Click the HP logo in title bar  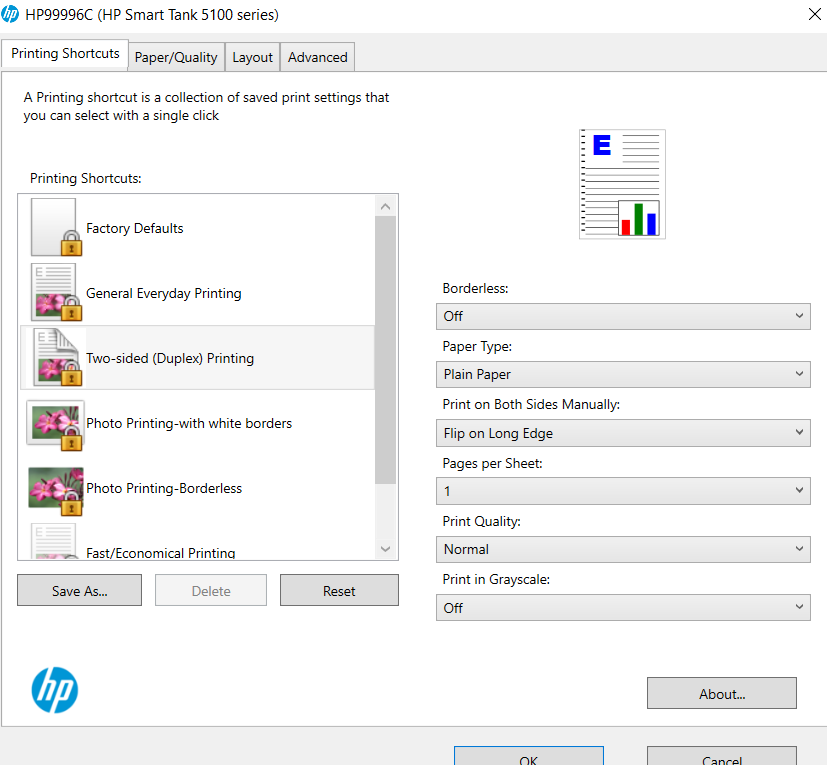pyautogui.click(x=11, y=14)
